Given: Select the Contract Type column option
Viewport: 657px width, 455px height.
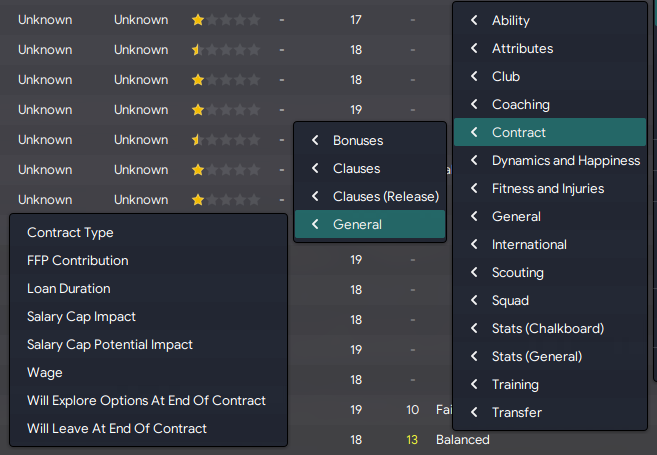Looking at the screenshot, I should (148, 233).
